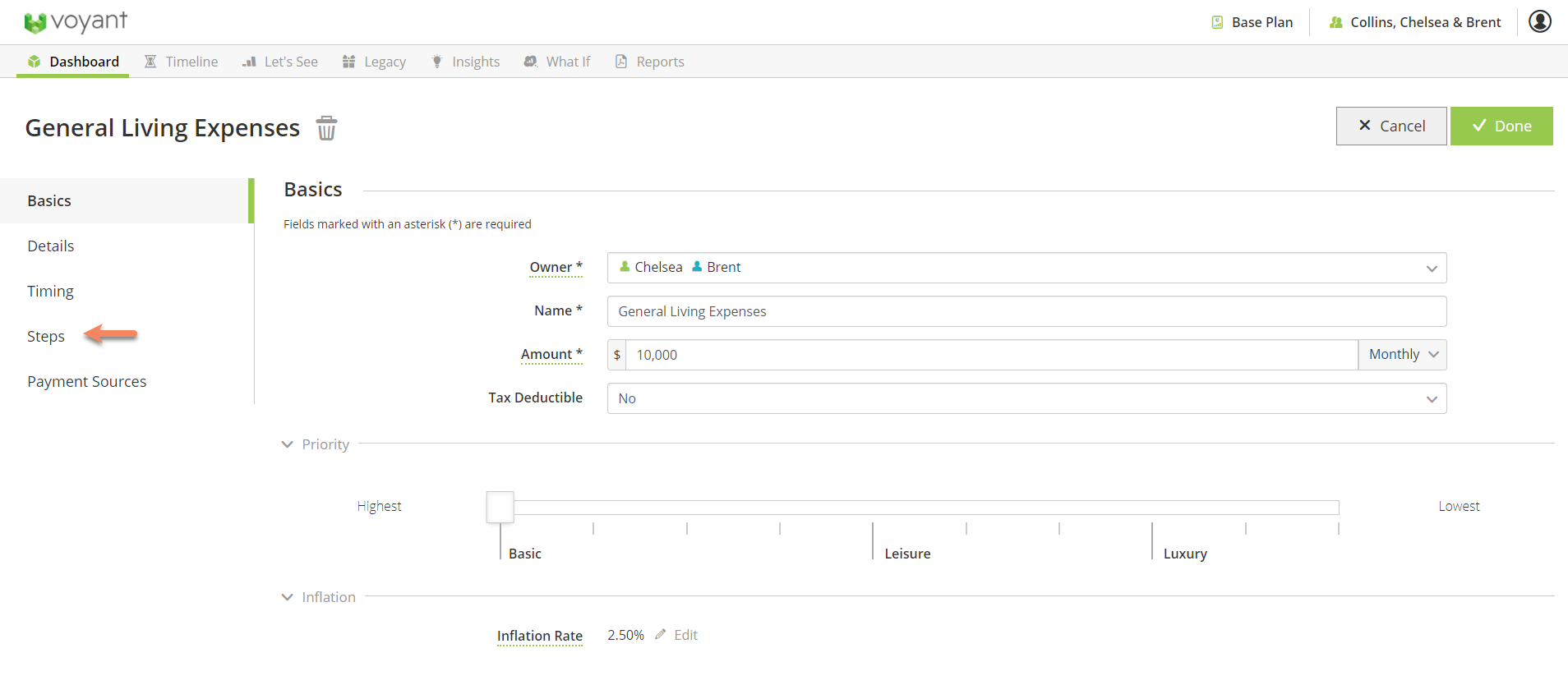Switch to the Reports tab

[x=649, y=62]
